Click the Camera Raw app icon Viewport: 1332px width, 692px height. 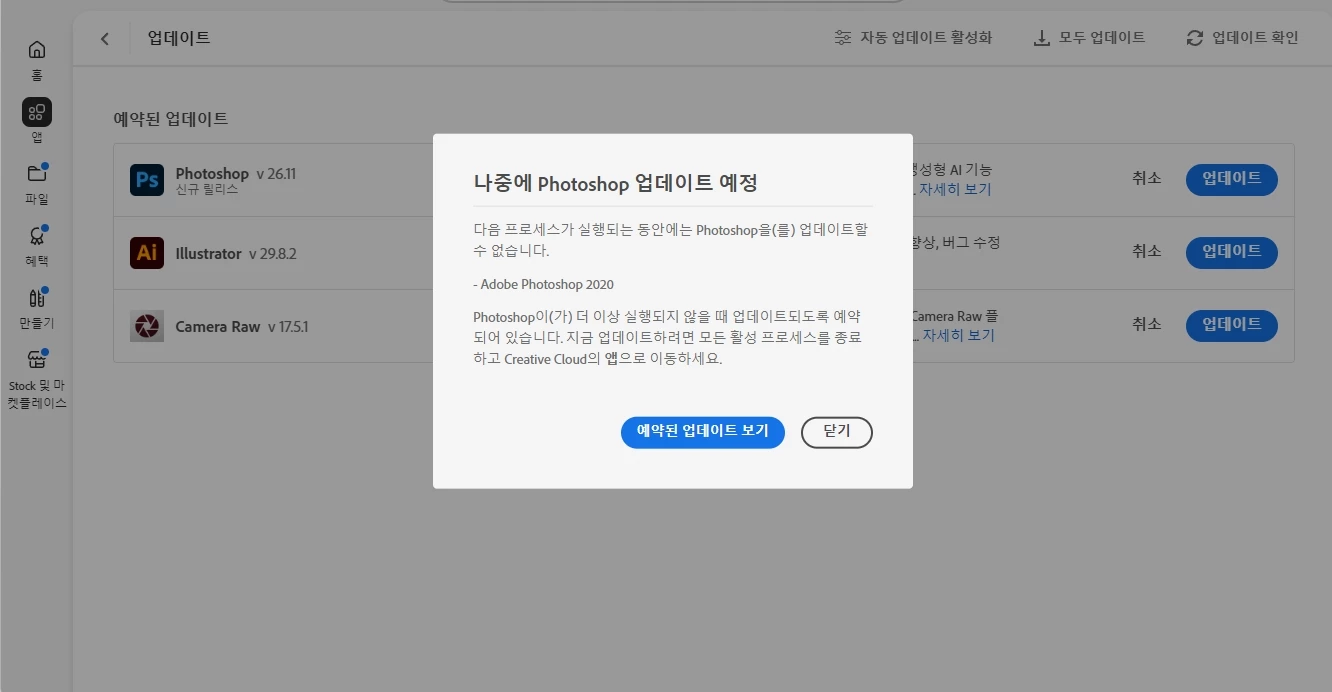(x=147, y=326)
